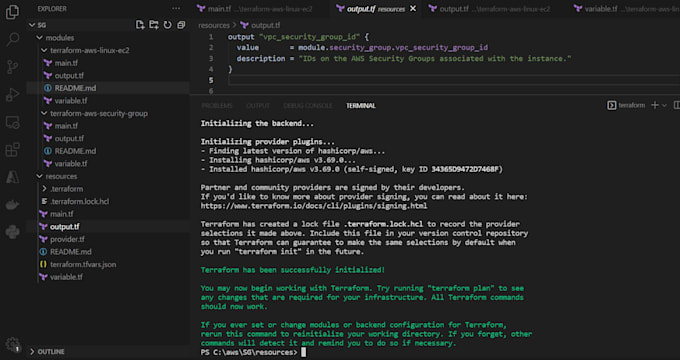Open the Source Control view

click(12, 66)
